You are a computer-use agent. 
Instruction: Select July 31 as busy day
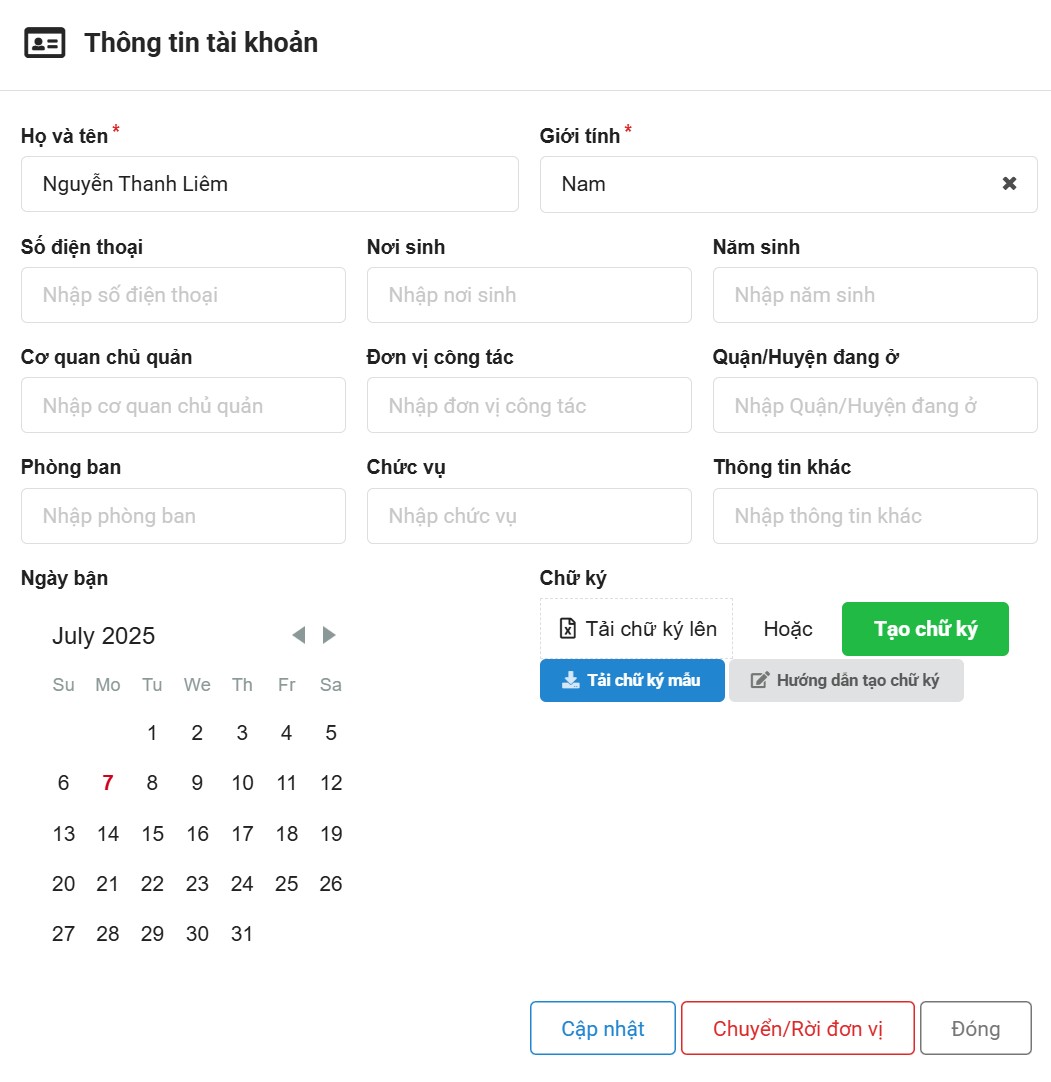pyautogui.click(x=242, y=934)
